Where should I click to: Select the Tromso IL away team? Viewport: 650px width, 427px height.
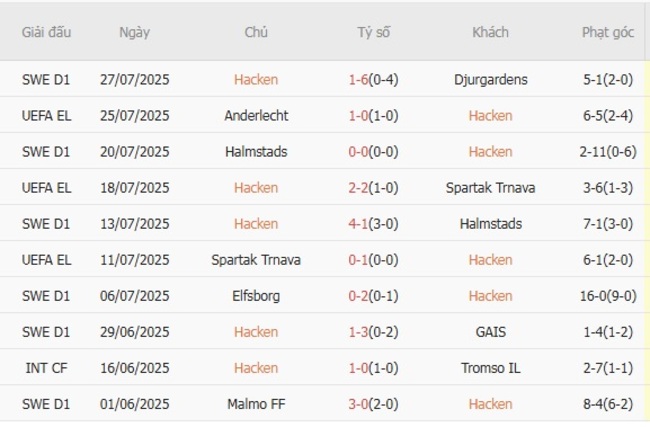(x=490, y=368)
